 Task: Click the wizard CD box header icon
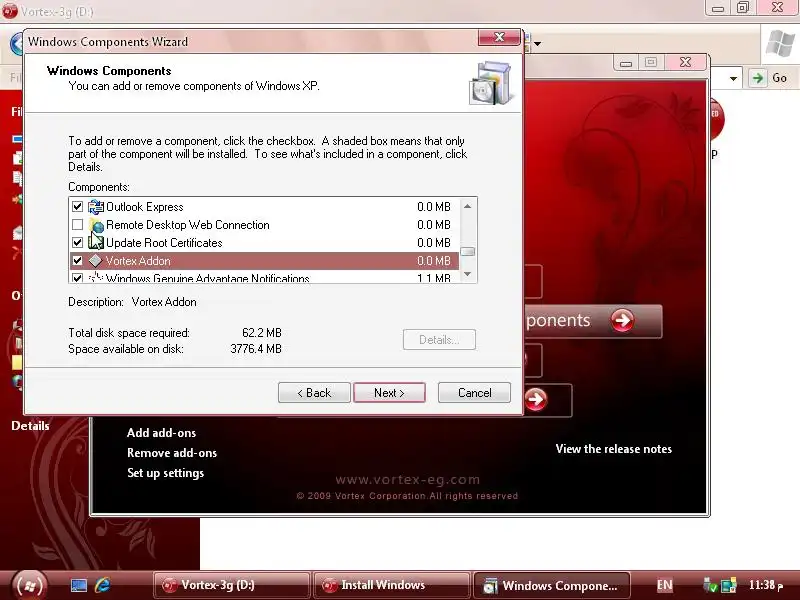(x=490, y=83)
